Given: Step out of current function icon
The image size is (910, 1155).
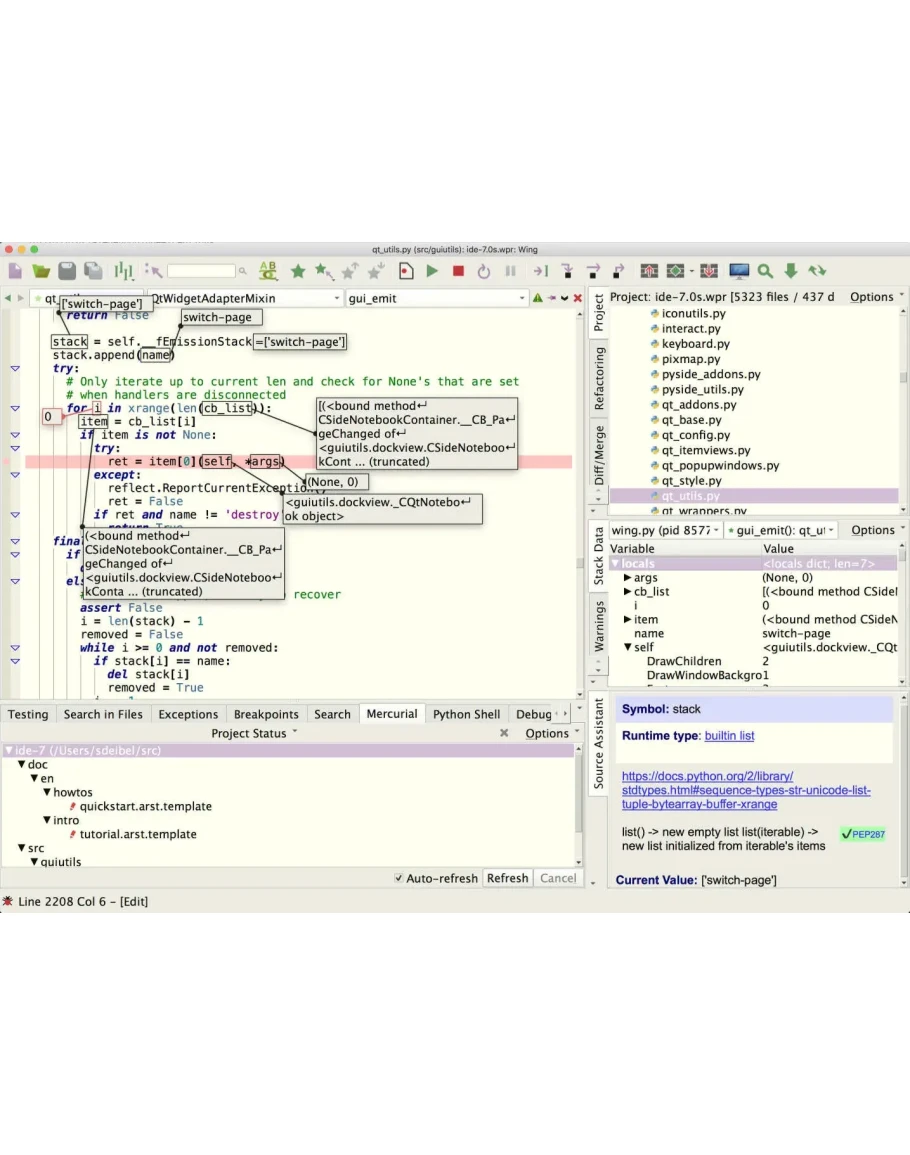Looking at the screenshot, I should pyautogui.click(x=619, y=271).
